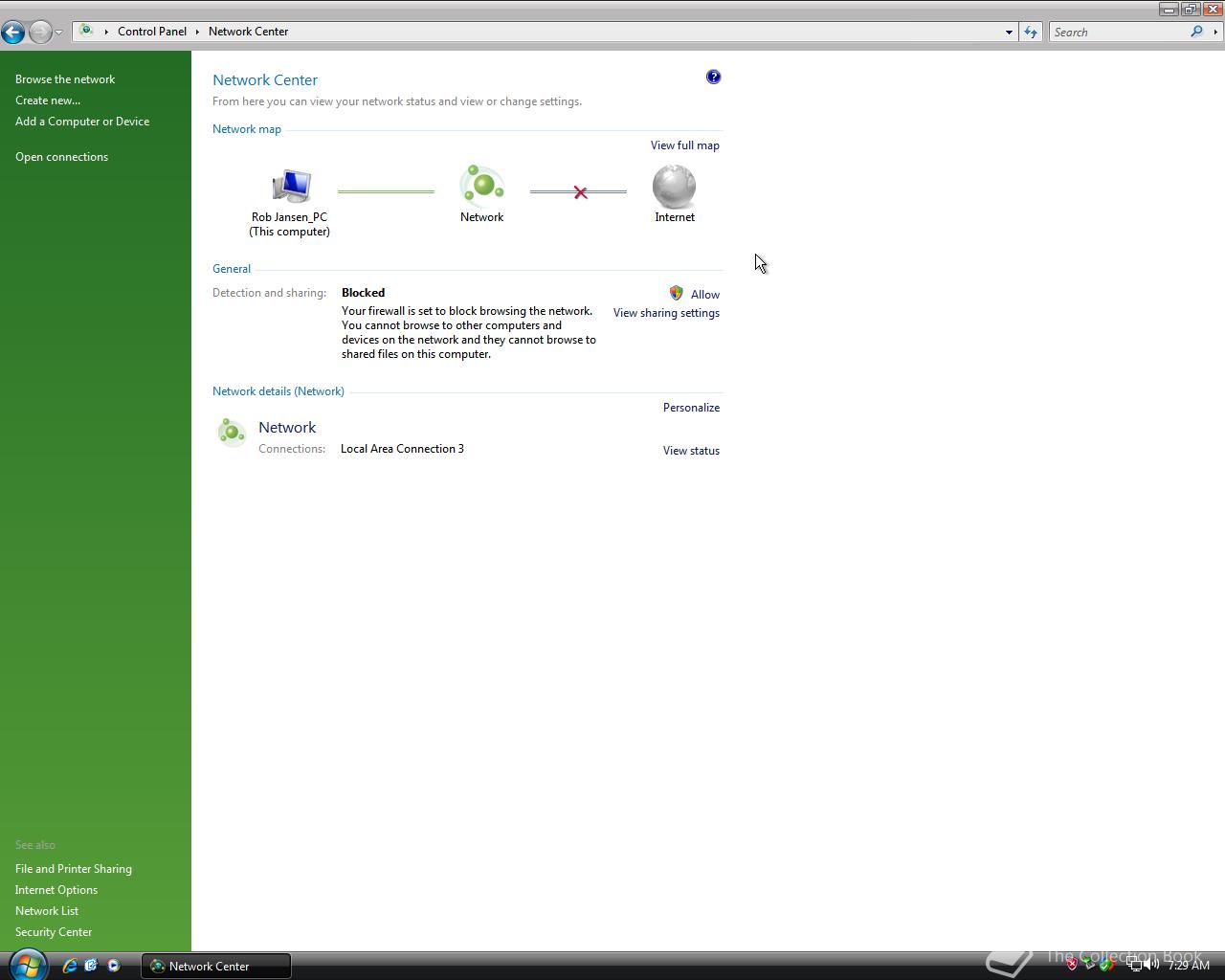Click the Internet label under the globe
Image resolution: width=1225 pixels, height=980 pixels.
pos(675,217)
